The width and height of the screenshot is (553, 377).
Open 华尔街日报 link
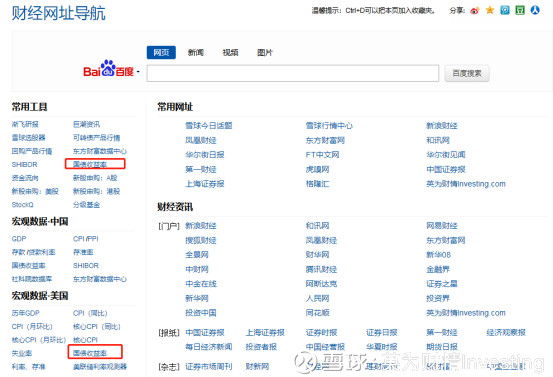(x=205, y=154)
